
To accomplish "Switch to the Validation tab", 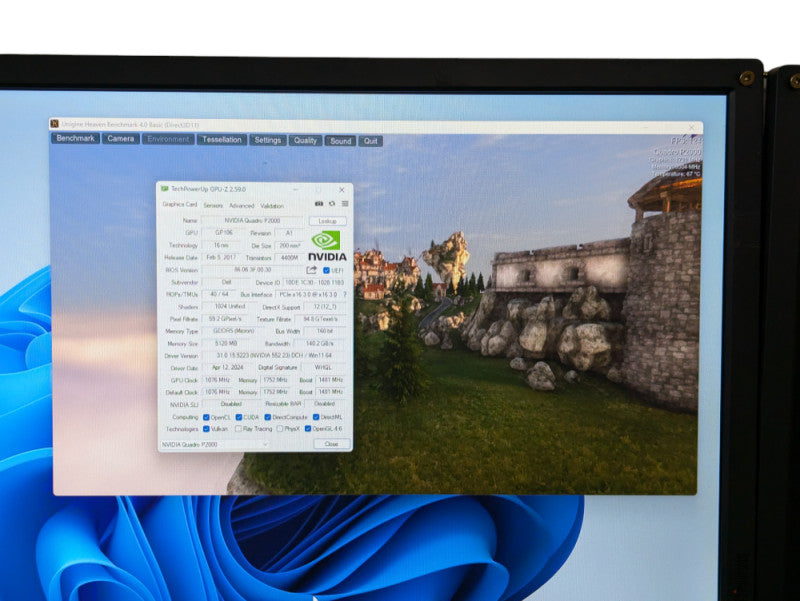I will point(272,206).
